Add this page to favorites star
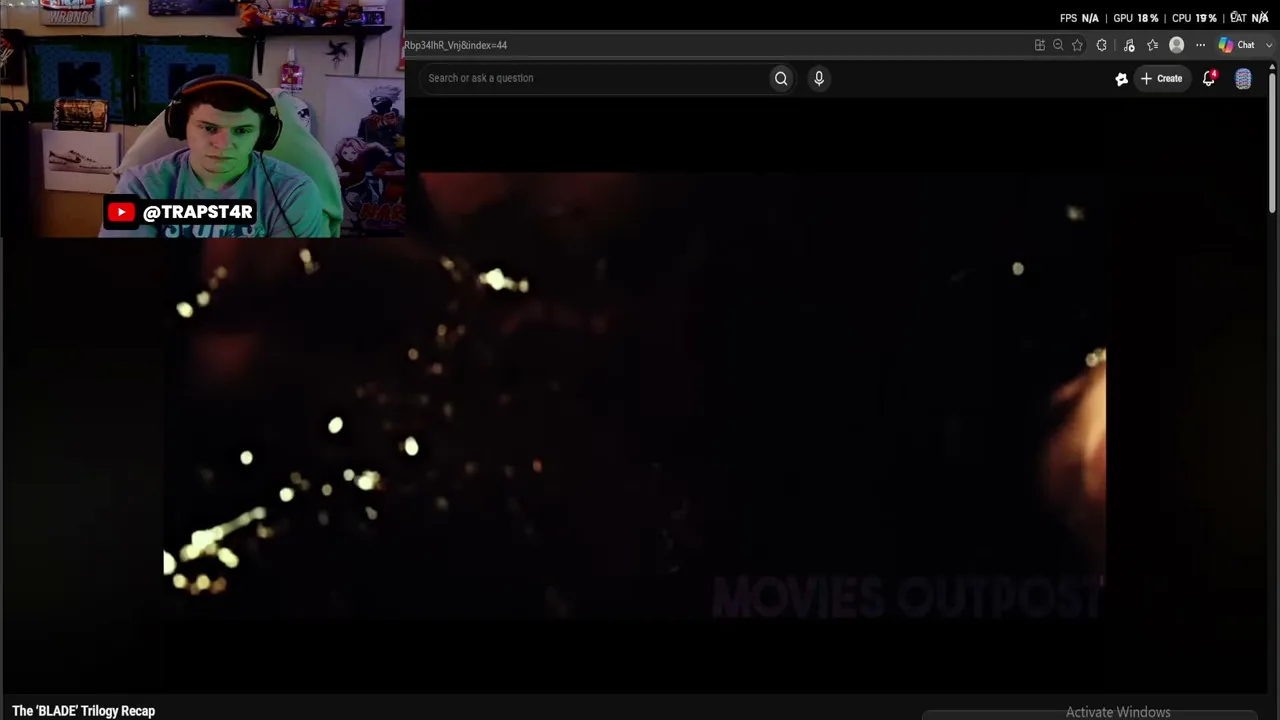1280x720 pixels. click(x=1077, y=45)
